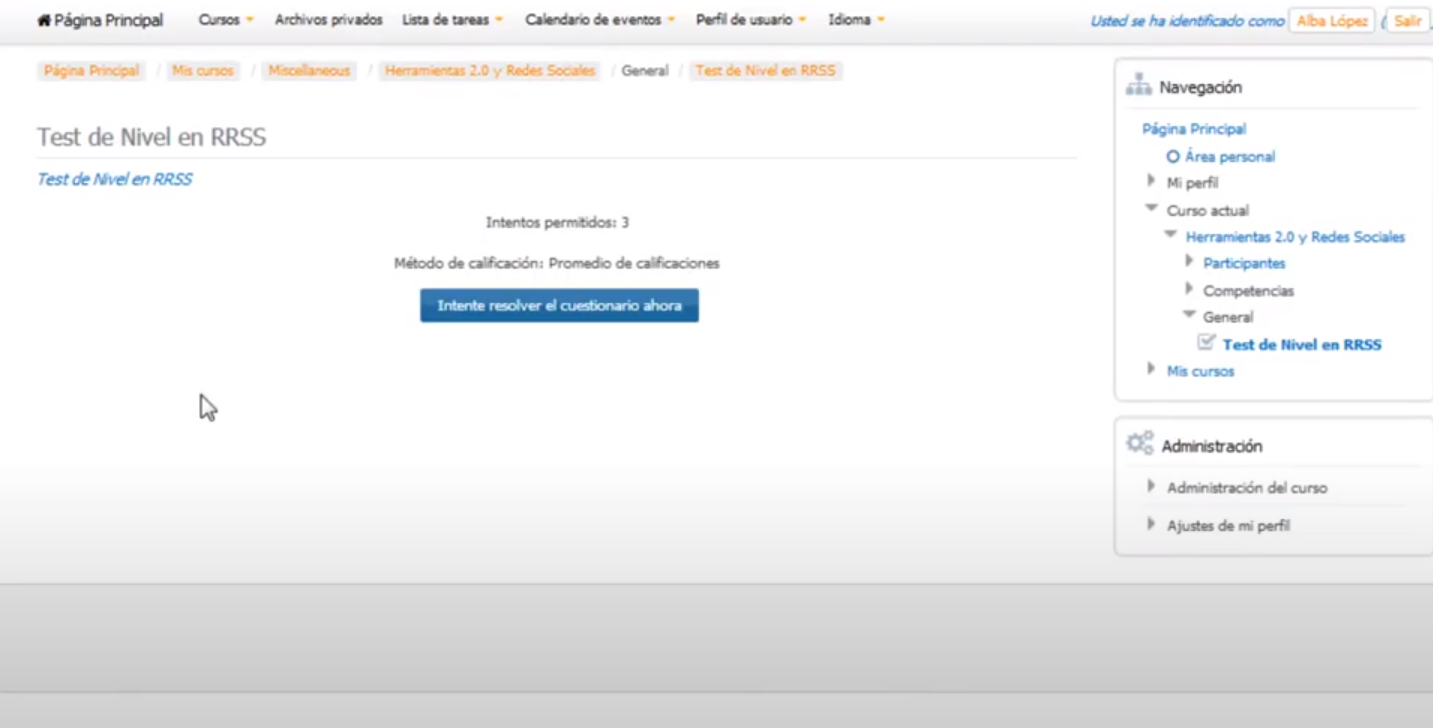Click Herramientas 2.0 y Redes Sociales breadcrumb
Image resolution: width=1433 pixels, height=728 pixels.
point(490,71)
